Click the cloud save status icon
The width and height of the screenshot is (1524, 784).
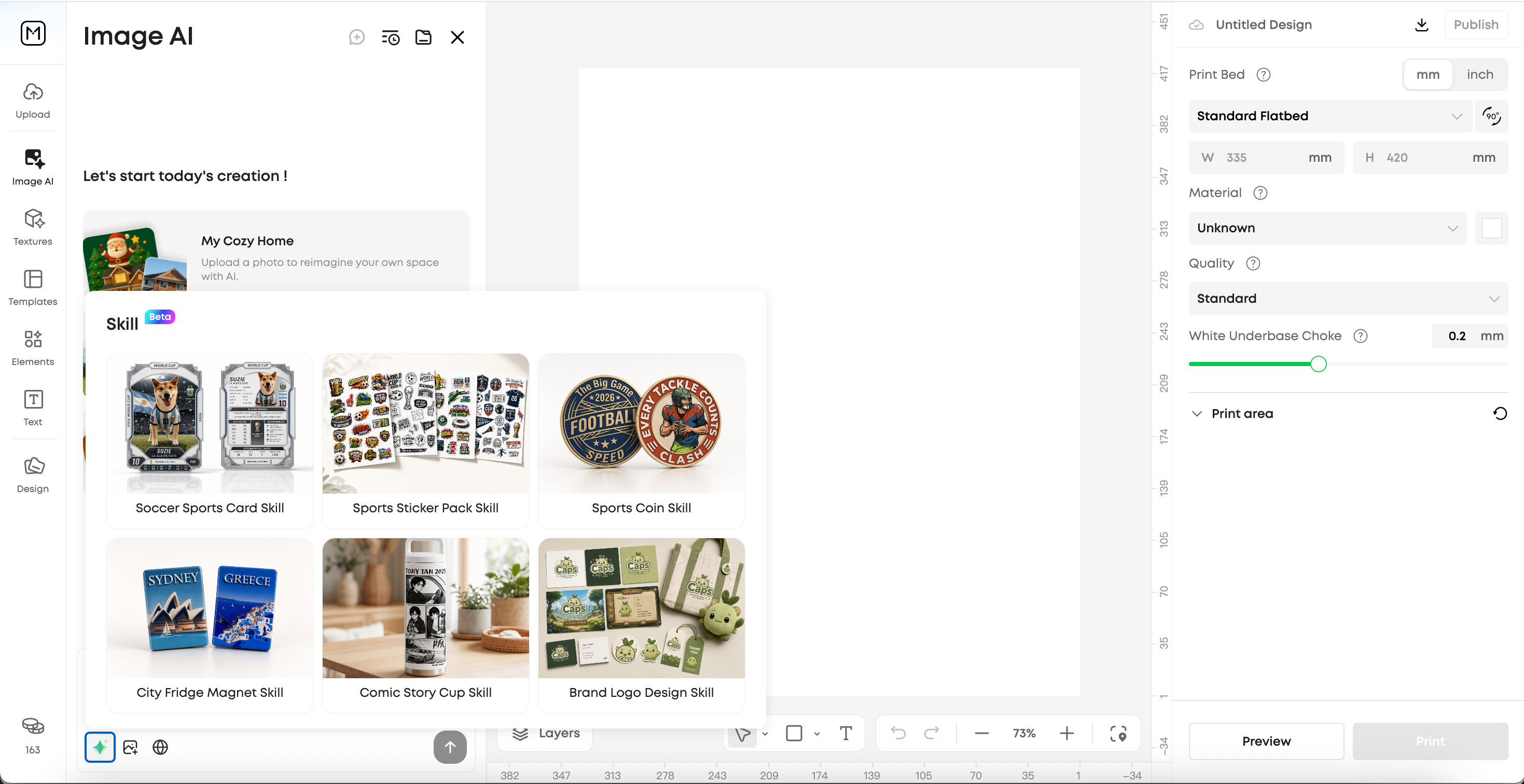click(x=1196, y=25)
